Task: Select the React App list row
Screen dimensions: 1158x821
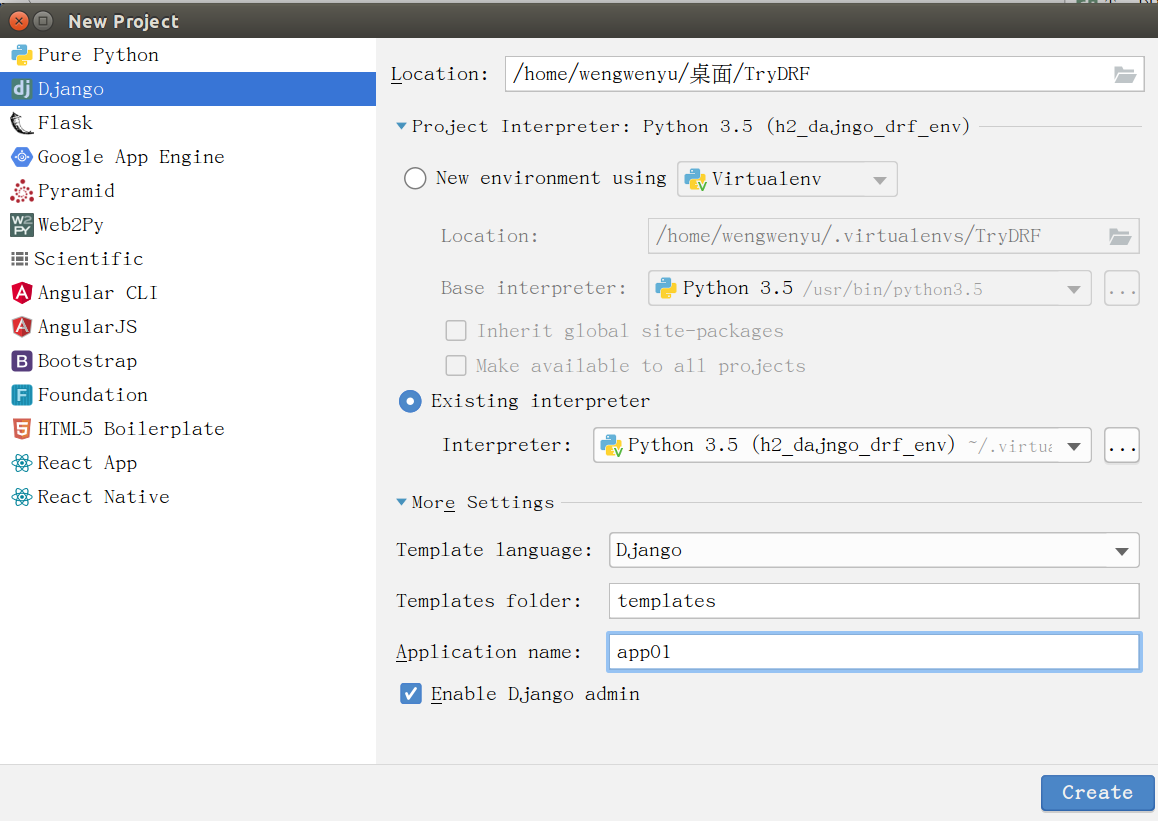Action: coord(188,463)
